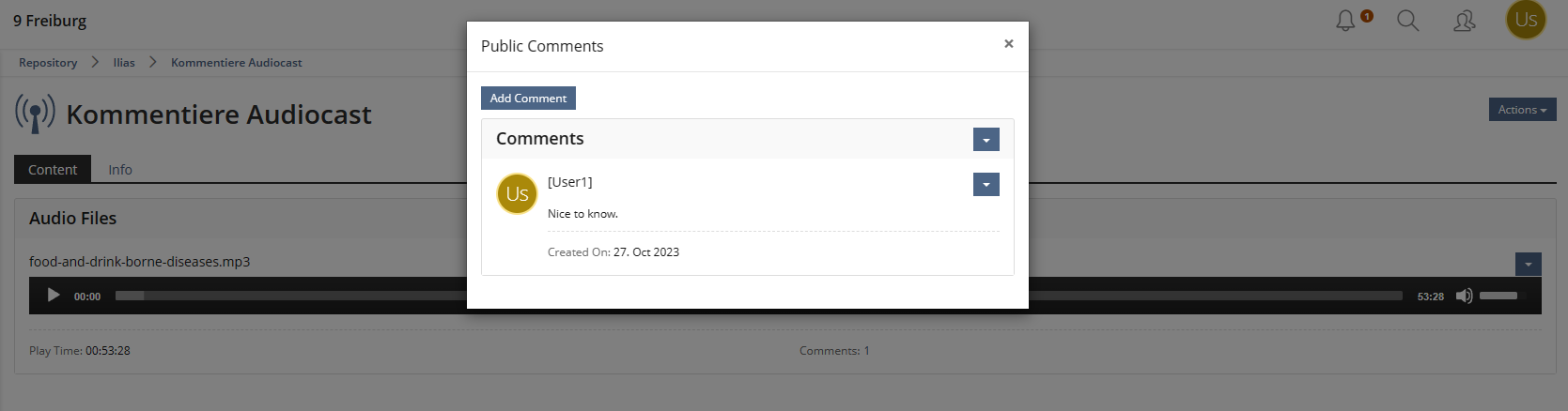Open the Actions dropdown menu

pos(1522,110)
